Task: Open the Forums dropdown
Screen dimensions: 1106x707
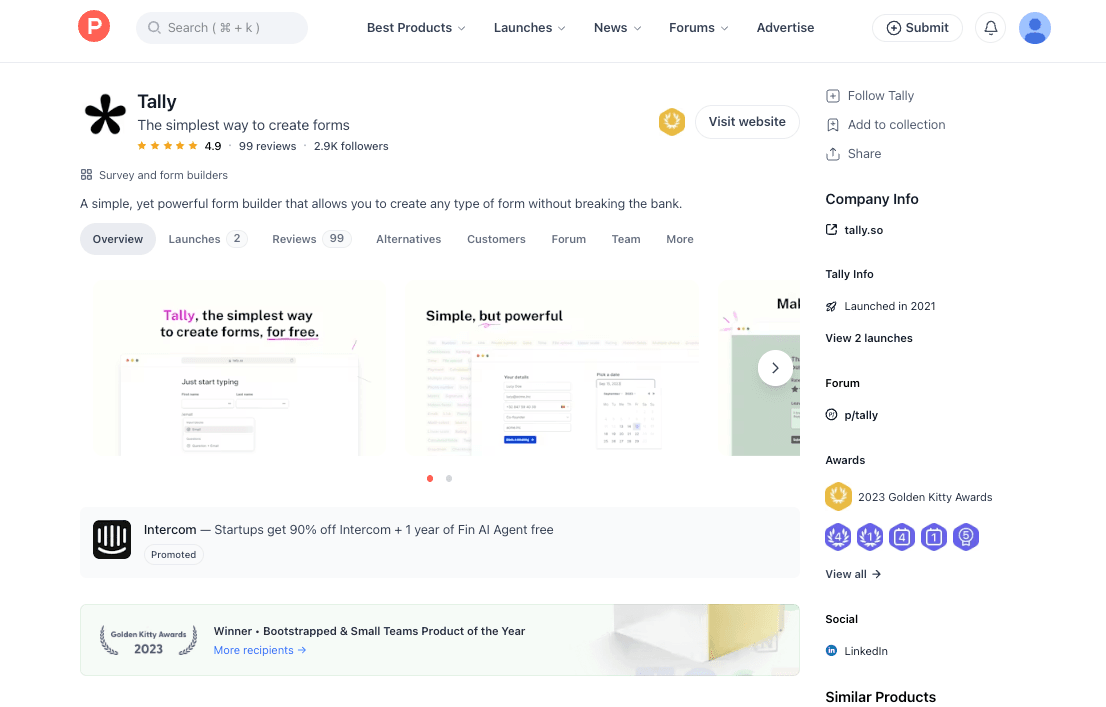Action: (x=699, y=28)
